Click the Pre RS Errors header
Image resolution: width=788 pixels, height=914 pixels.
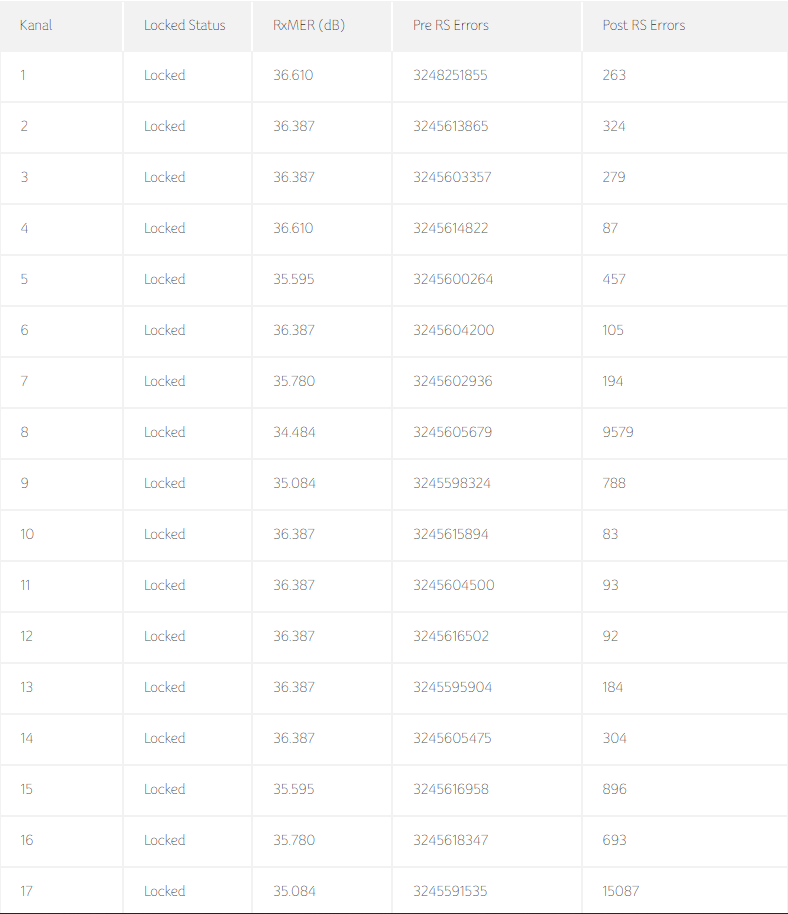450,25
